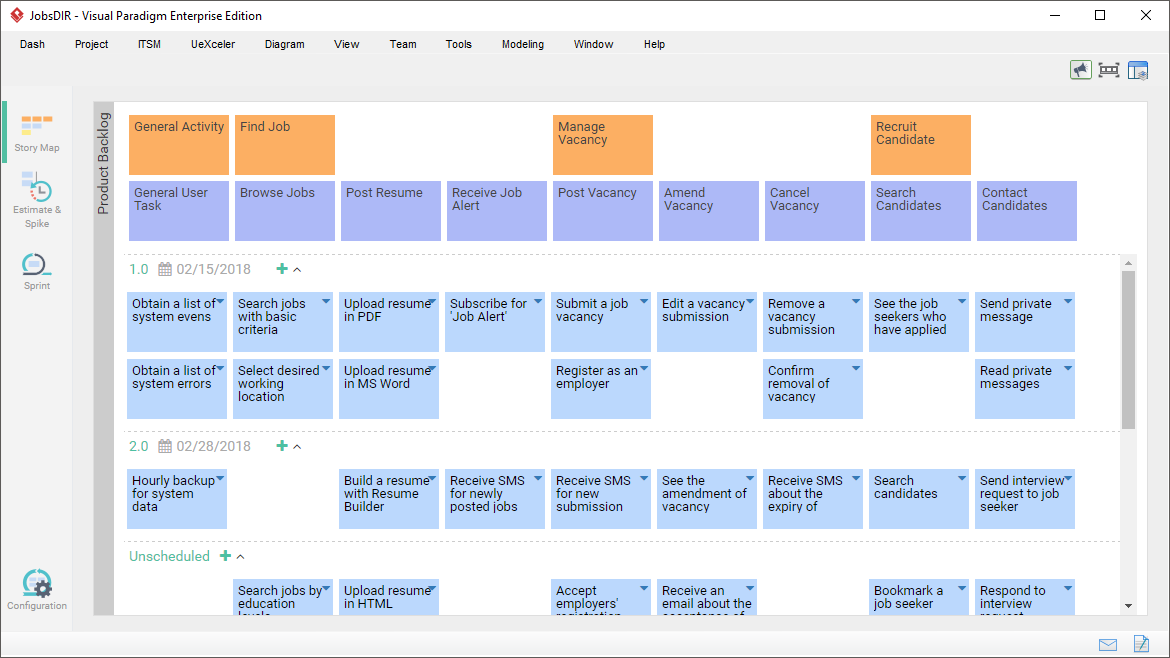Open the Modeling menu

click(522, 44)
